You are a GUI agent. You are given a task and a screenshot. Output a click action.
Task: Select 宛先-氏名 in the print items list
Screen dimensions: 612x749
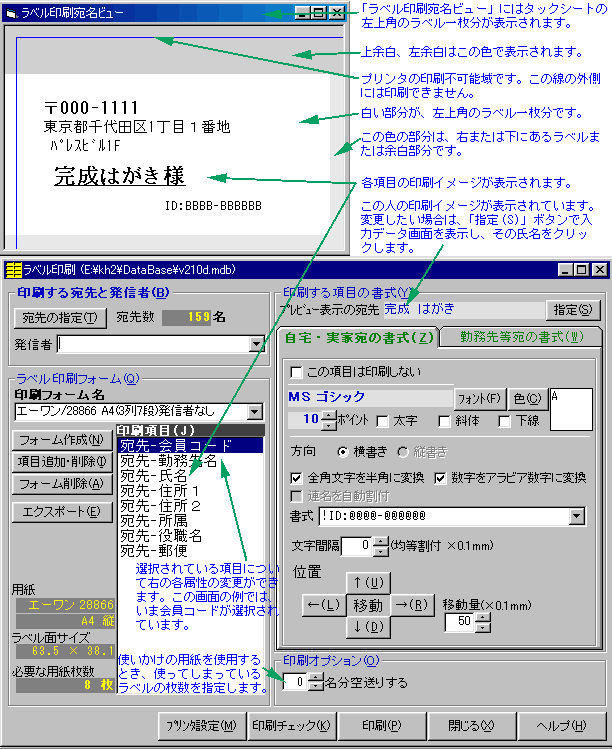(x=153, y=476)
